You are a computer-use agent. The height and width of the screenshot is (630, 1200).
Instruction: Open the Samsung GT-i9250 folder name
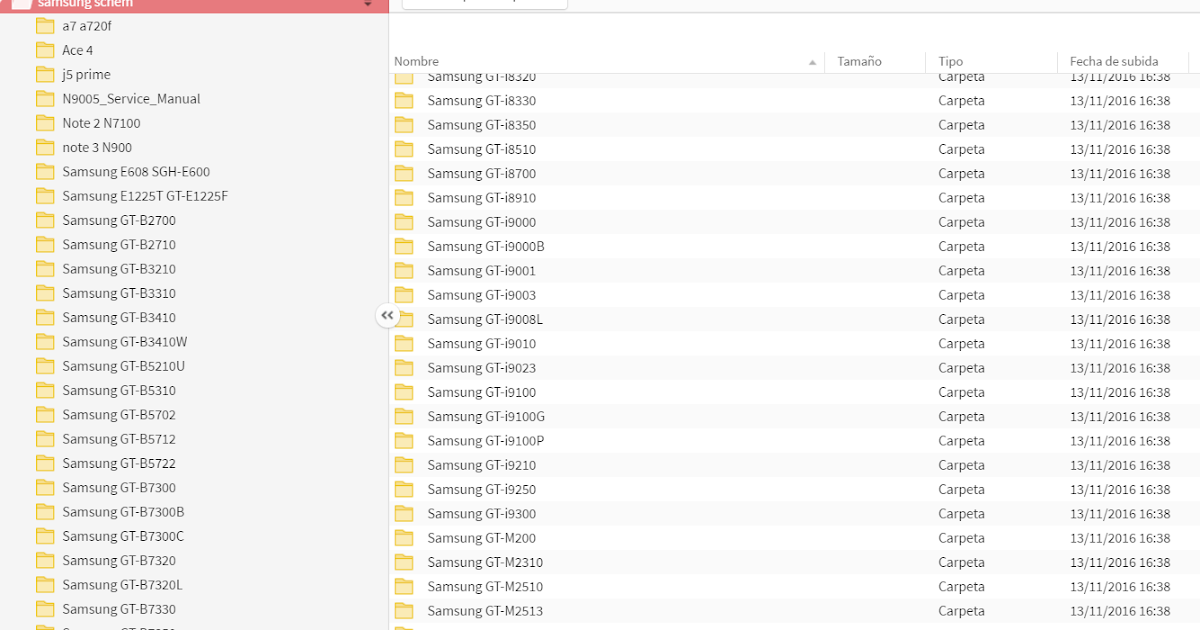(x=482, y=489)
